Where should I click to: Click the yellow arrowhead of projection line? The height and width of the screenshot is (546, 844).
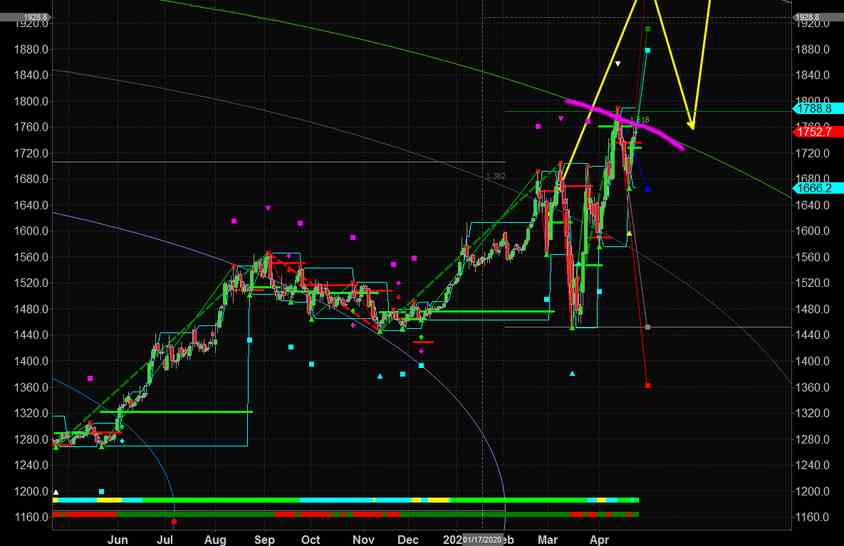[x=691, y=125]
